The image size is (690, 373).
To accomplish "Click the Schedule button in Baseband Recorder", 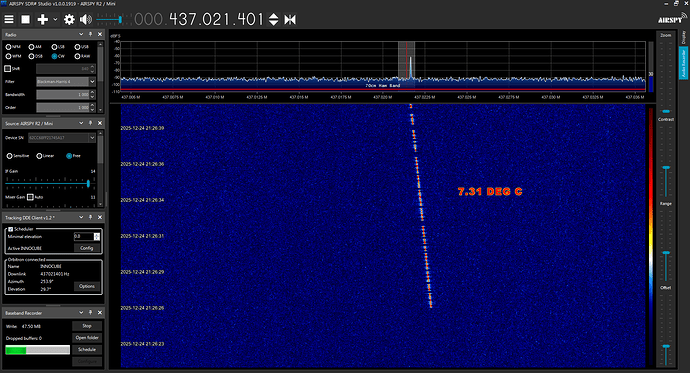I will point(87,350).
